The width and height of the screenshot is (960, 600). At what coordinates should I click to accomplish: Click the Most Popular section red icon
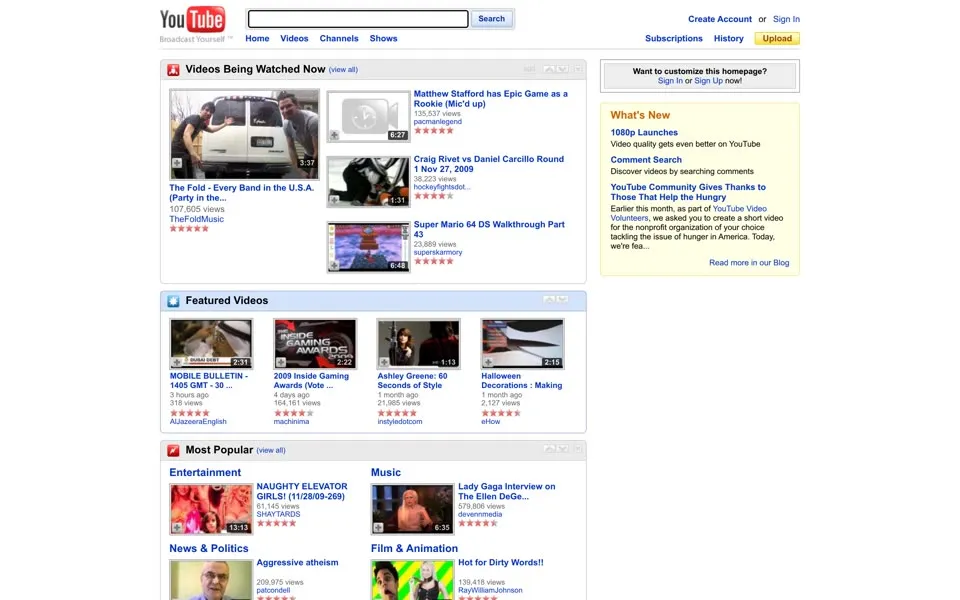point(173,451)
